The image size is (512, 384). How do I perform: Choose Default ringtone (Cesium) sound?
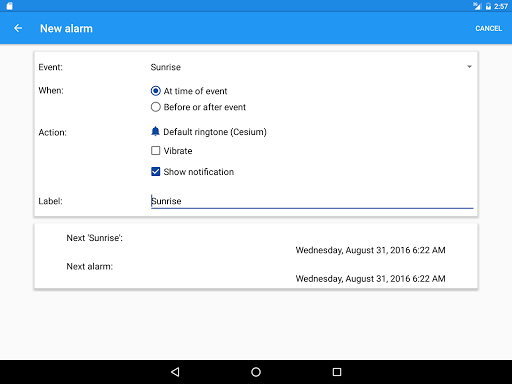tap(215, 132)
